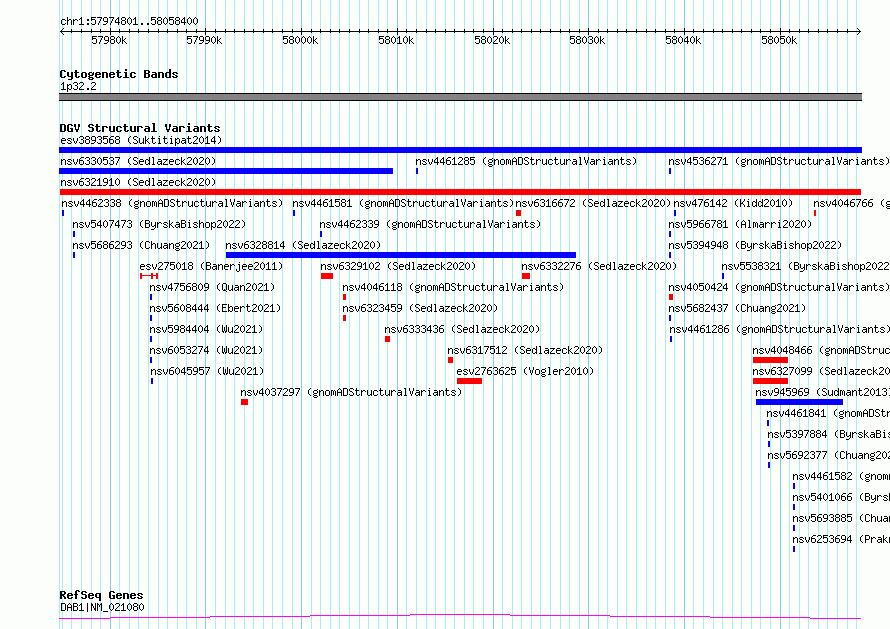Select the red esv2763625 variant bar
This screenshot has height=629, width=890.
tap(469, 381)
